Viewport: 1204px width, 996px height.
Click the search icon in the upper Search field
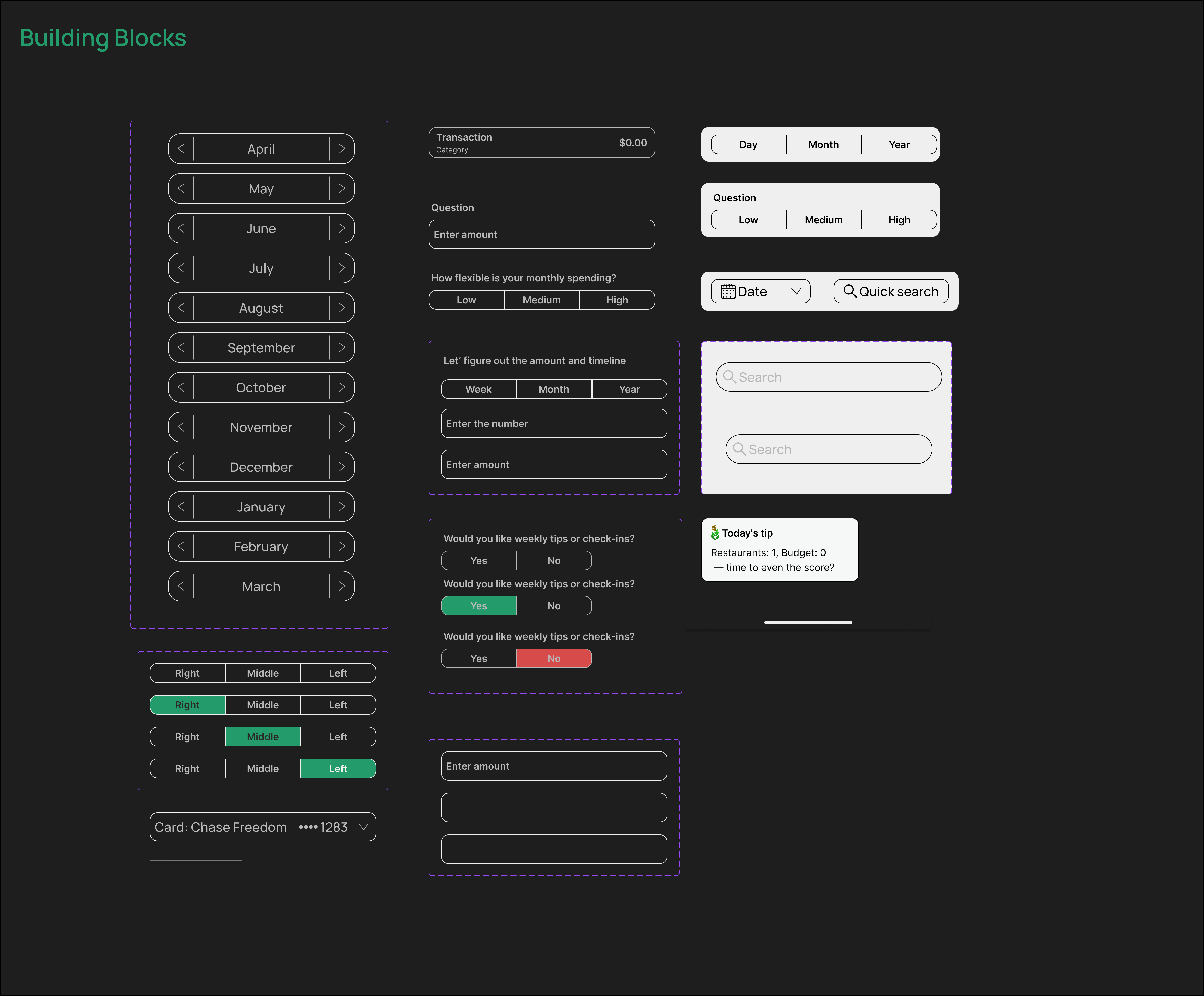click(730, 377)
